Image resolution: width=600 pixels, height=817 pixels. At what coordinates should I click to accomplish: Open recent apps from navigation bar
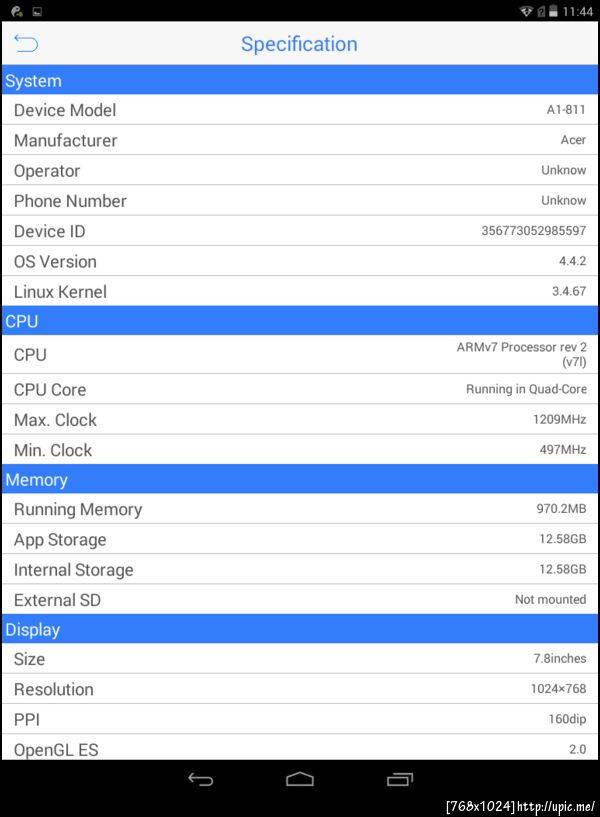(x=400, y=779)
